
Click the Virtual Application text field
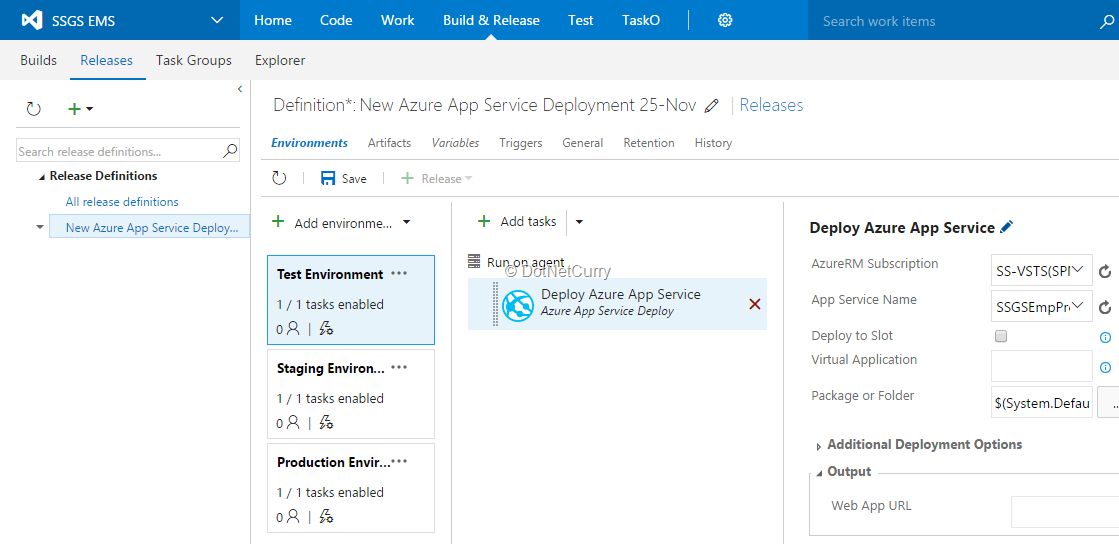click(1041, 366)
